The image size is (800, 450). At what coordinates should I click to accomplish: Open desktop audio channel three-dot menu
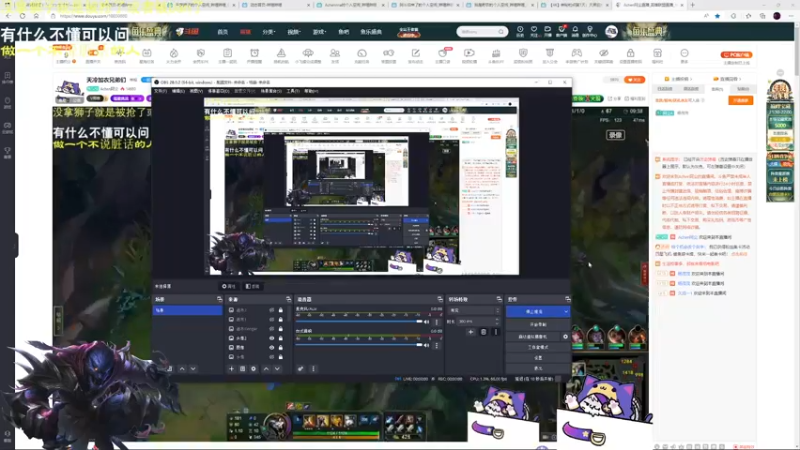tap(436, 345)
